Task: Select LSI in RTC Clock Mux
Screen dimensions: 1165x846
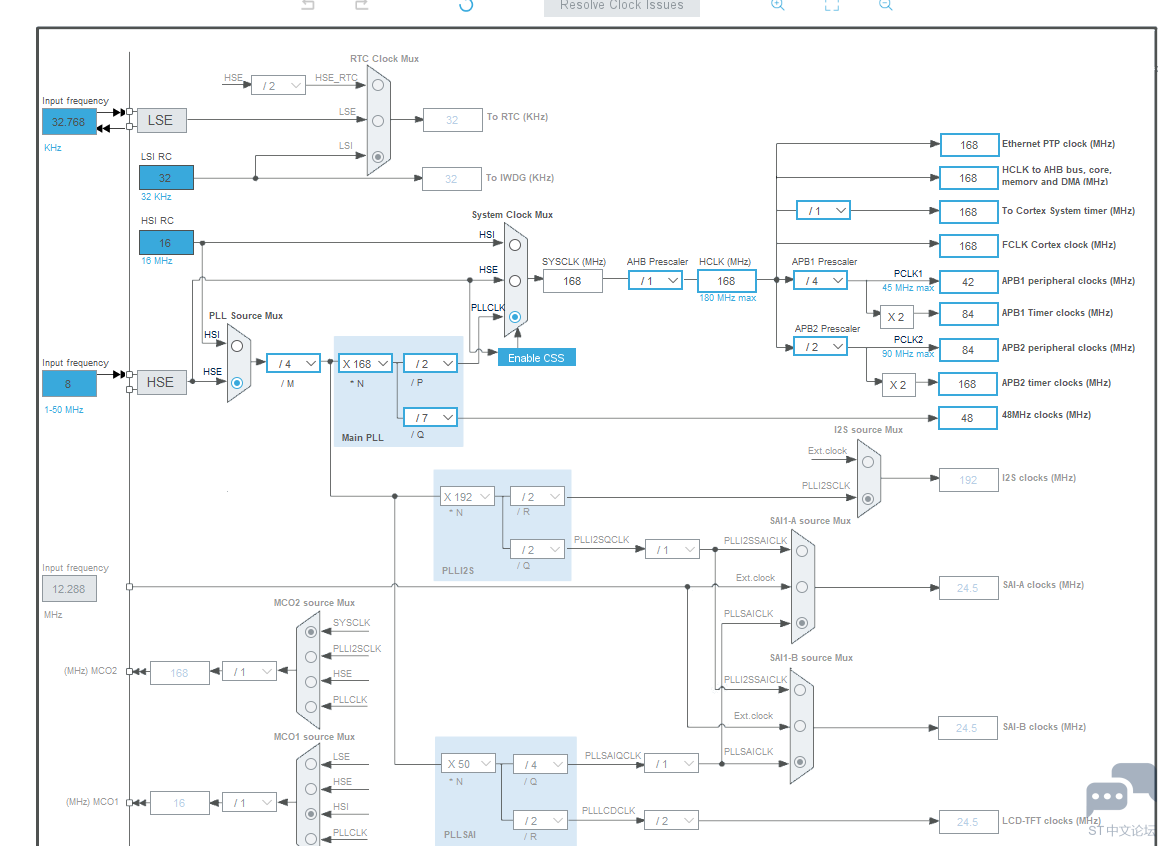Action: coord(378,157)
